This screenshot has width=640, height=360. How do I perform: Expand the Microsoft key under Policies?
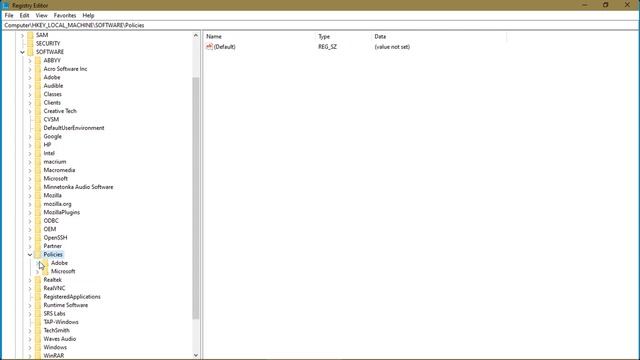pyautogui.click(x=38, y=271)
